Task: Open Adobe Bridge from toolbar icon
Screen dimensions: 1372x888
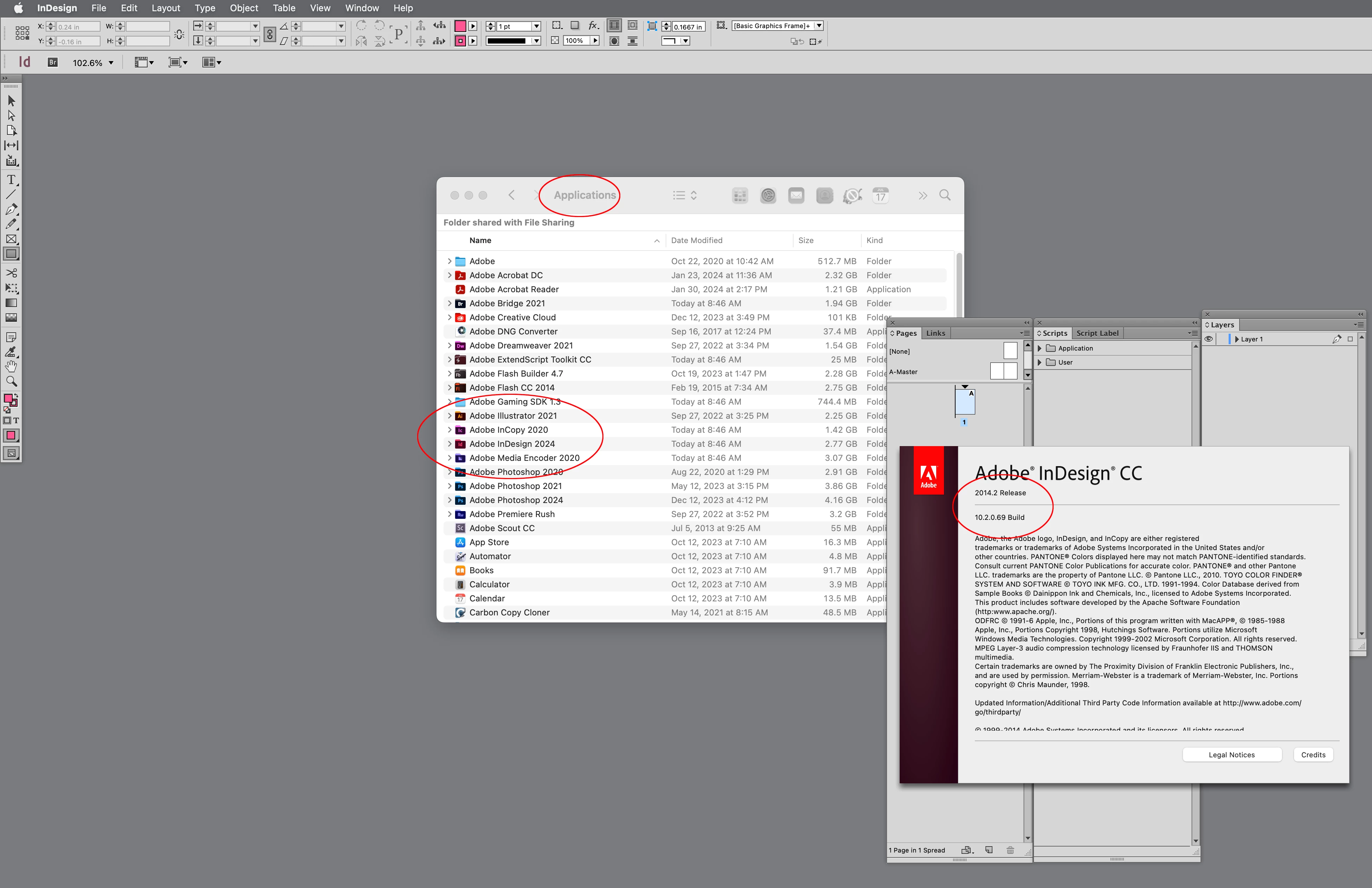Action: (x=52, y=62)
